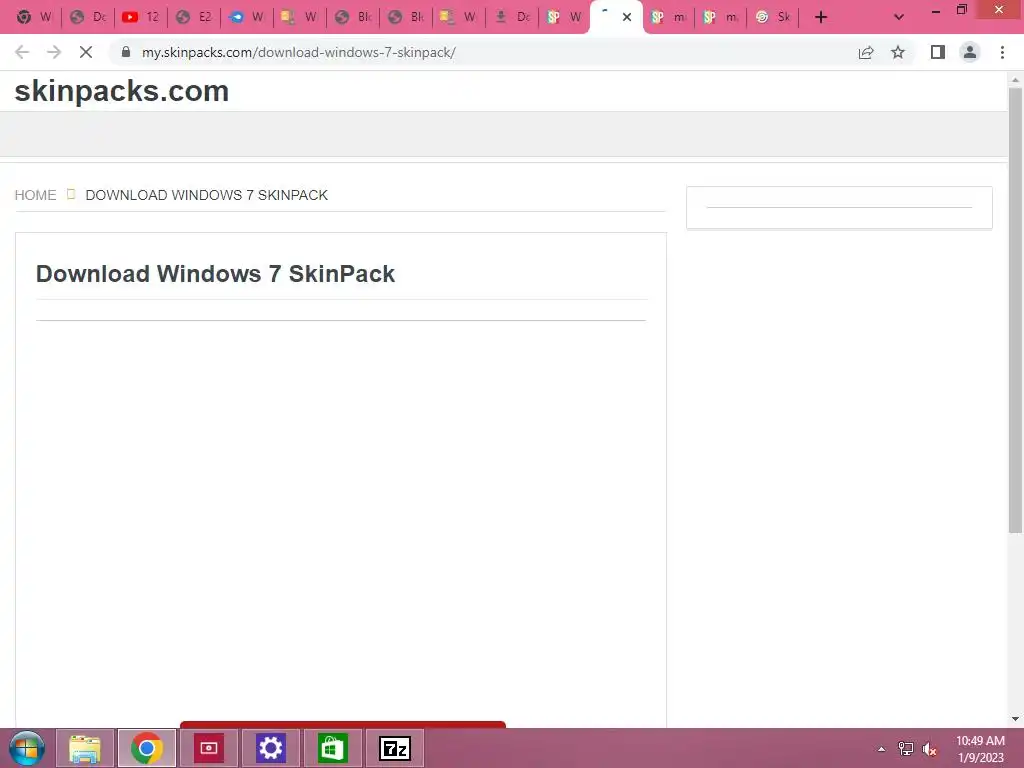Switch to the E2 tab
This screenshot has height=768, width=1024.
(194, 17)
